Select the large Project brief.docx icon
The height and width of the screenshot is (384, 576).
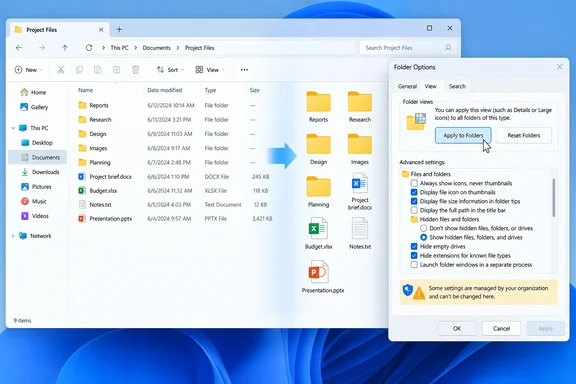360,183
